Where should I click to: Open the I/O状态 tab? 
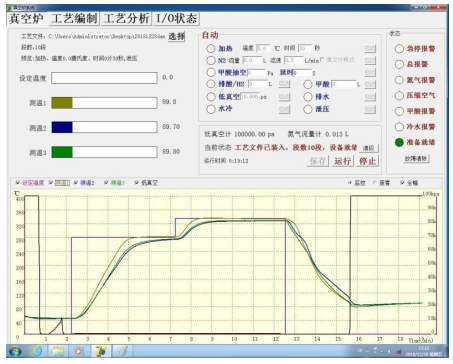[x=176, y=18]
